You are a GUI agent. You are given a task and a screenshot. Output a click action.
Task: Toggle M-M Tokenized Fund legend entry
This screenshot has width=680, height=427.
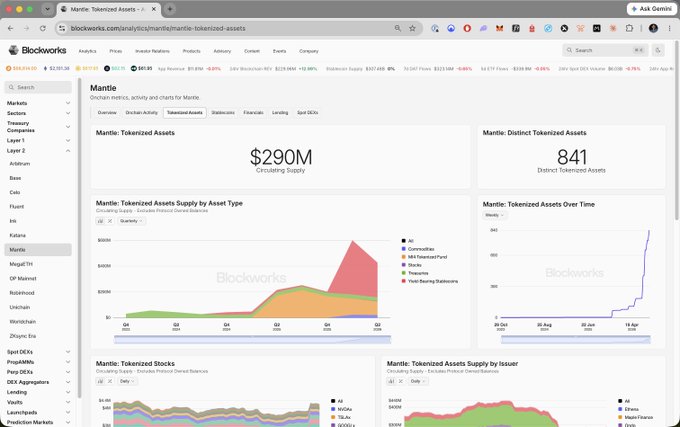(x=424, y=257)
